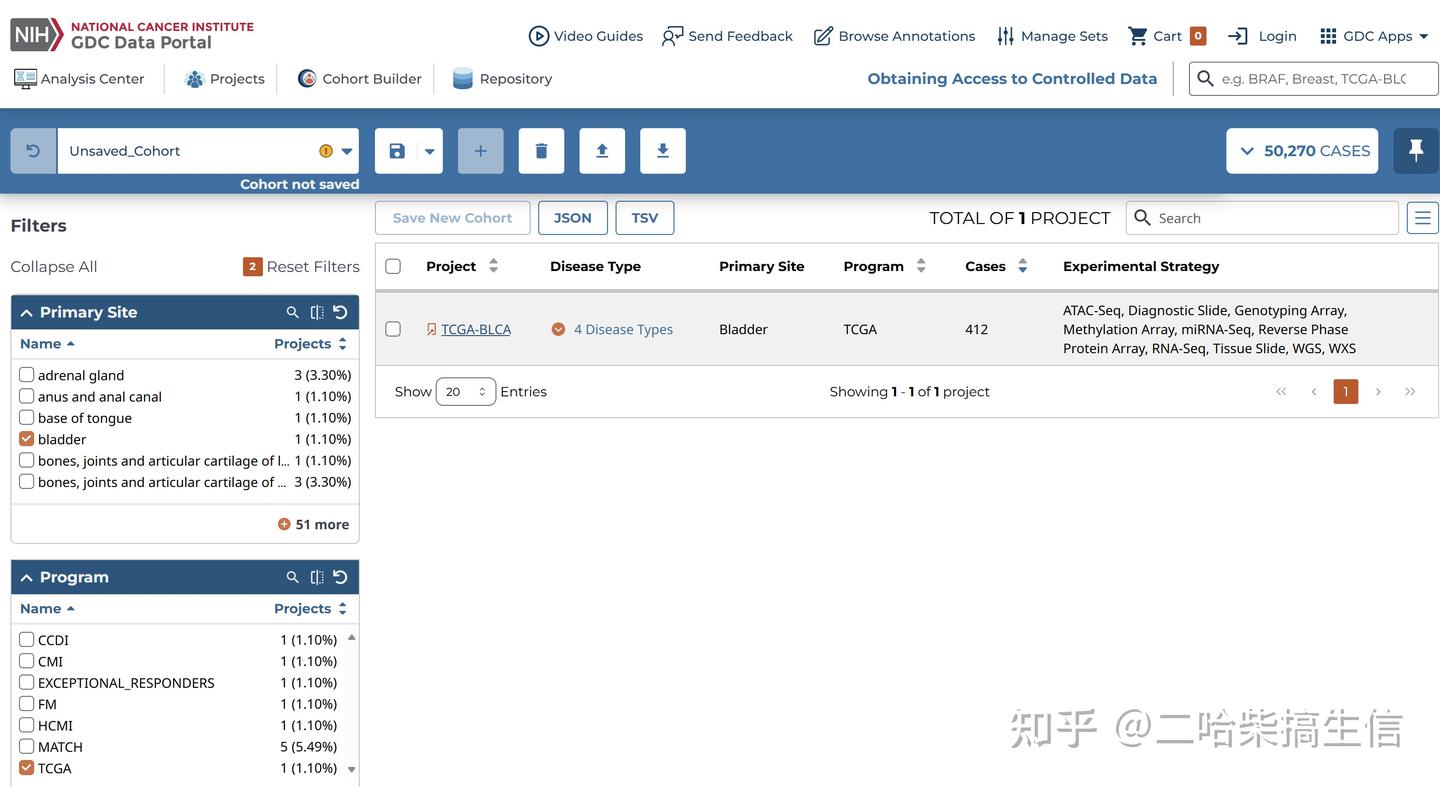Open Obtaining Access to Controlled Data link
This screenshot has height=787, width=1440.
[x=1012, y=79]
